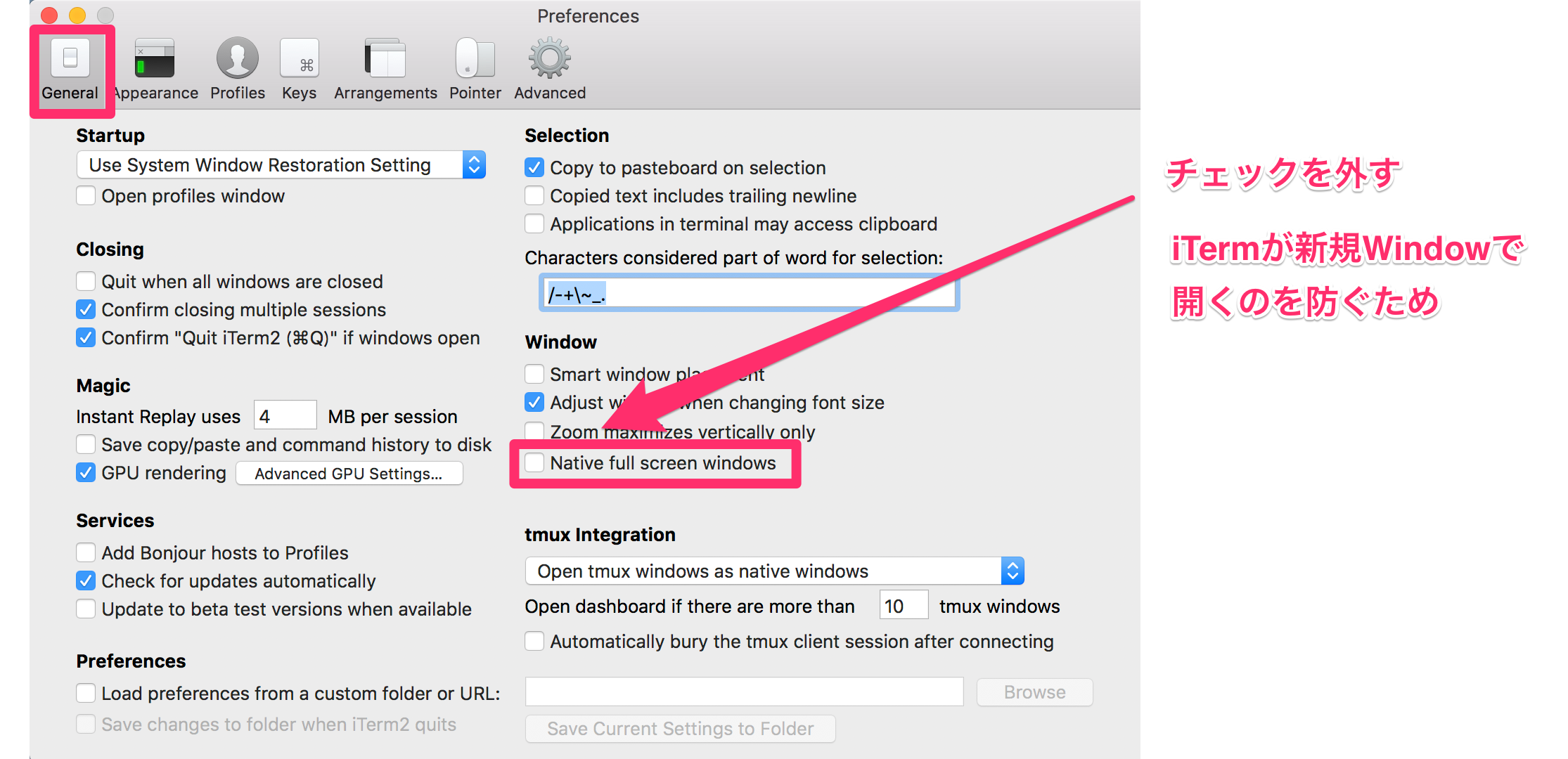Enable automatically bury the tmux client session
This screenshot has height=759, width=1568.
(x=534, y=641)
